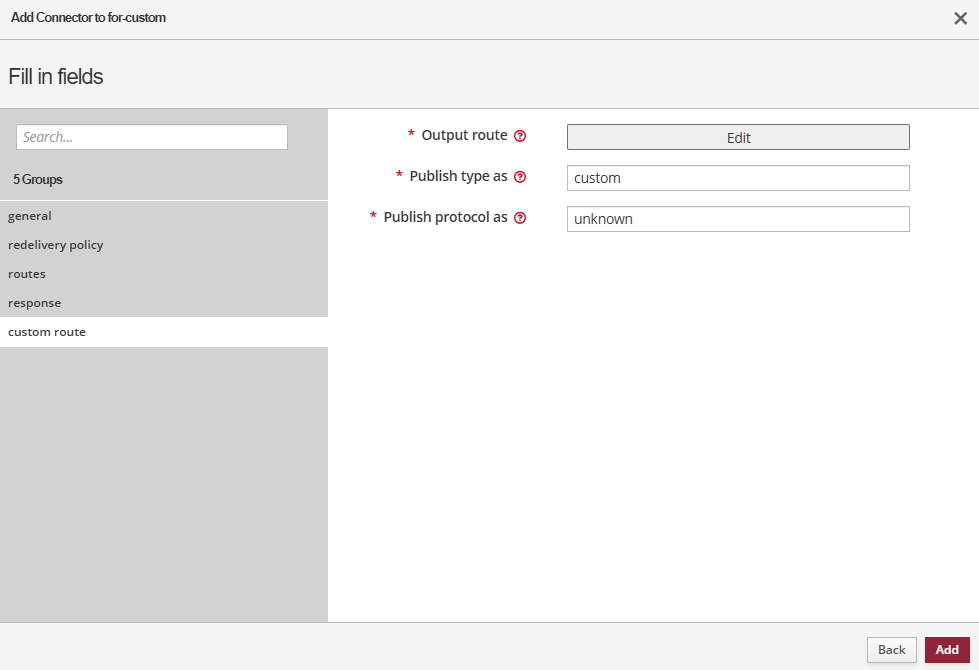Image resolution: width=979 pixels, height=670 pixels.
Task: Click the help icon next to Output route
Action: [x=520, y=136]
